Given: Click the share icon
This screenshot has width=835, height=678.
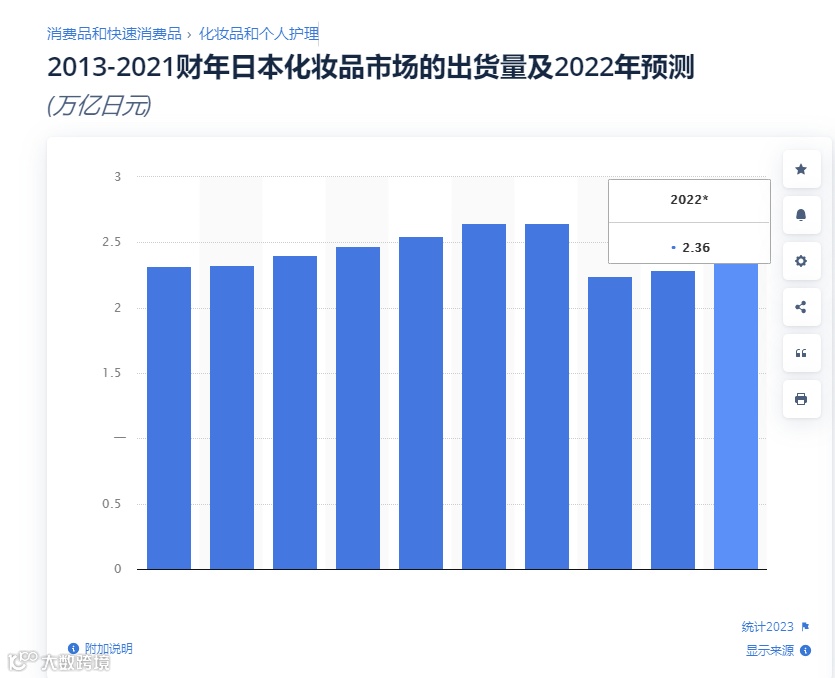Looking at the screenshot, I should (801, 307).
